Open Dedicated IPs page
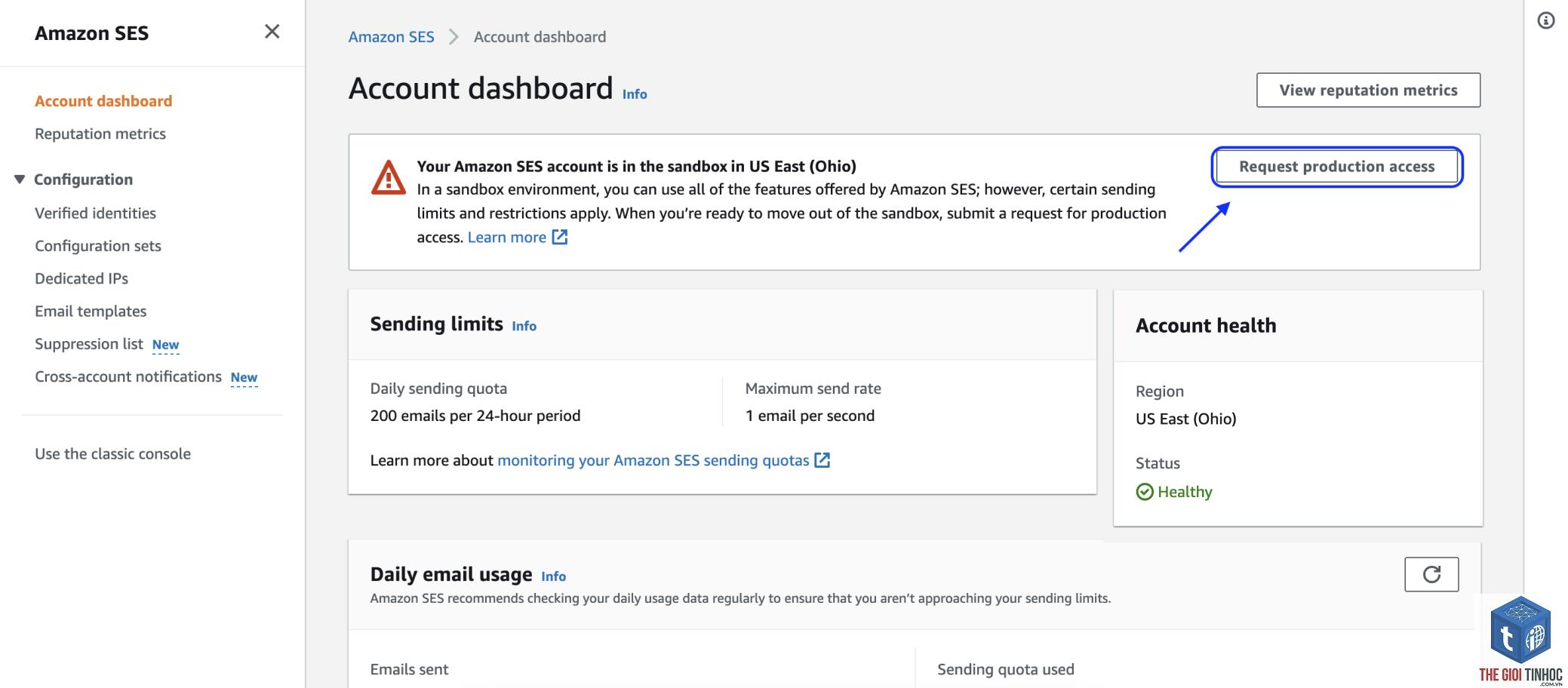This screenshot has height=688, width=1568. tap(81, 278)
